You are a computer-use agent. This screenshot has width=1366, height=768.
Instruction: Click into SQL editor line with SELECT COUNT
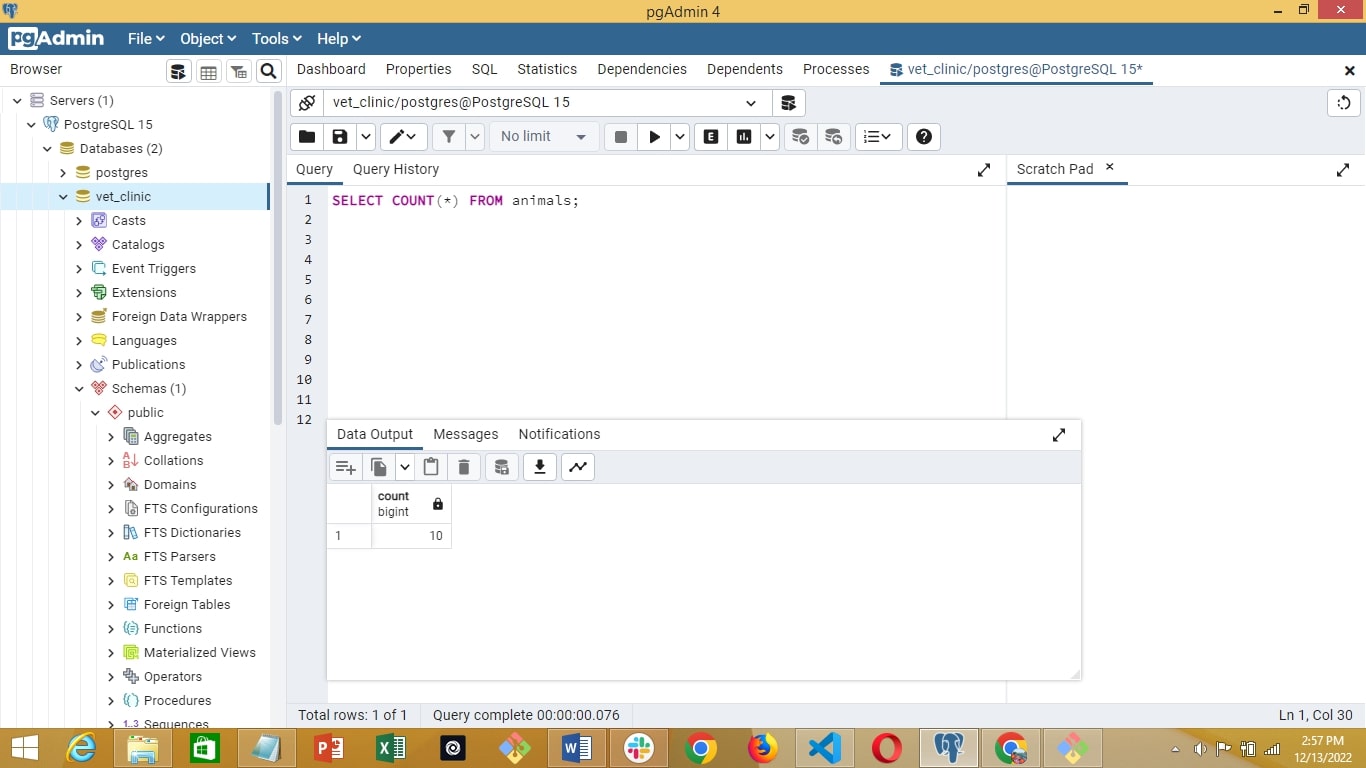click(x=456, y=201)
